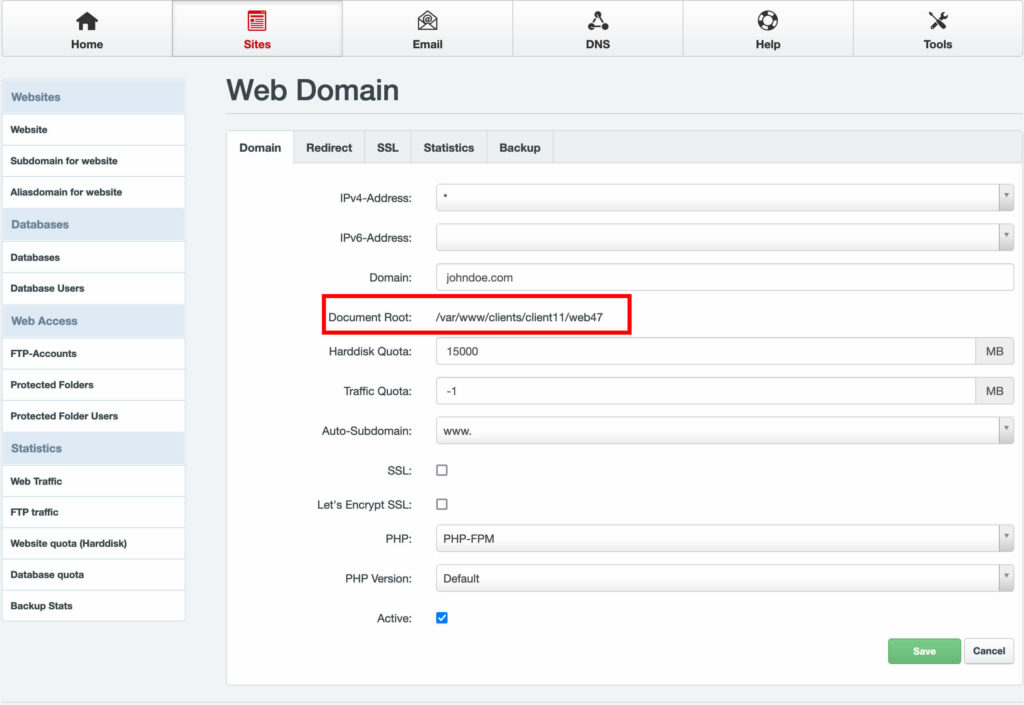The width and height of the screenshot is (1024, 705).
Task: Disable the Active checkbox
Action: click(x=441, y=618)
